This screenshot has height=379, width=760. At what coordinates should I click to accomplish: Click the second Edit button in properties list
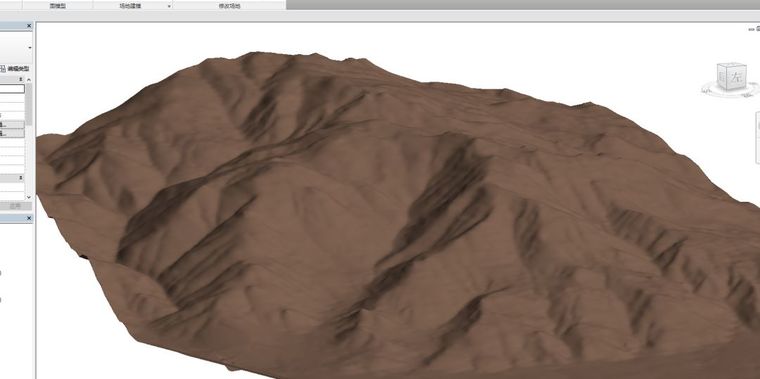pyautogui.click(x=12, y=133)
